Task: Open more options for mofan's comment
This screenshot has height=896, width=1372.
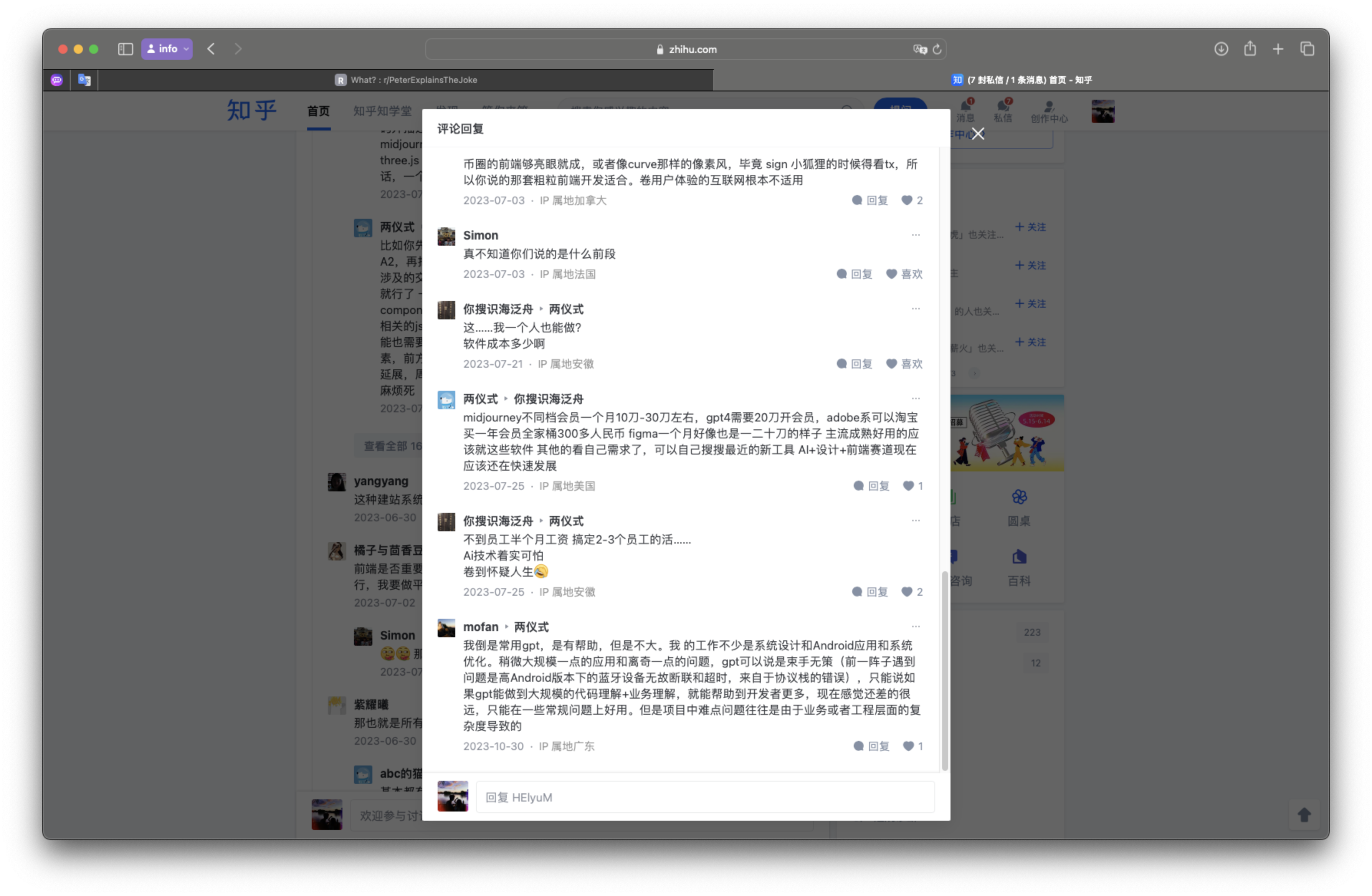Action: click(x=916, y=626)
